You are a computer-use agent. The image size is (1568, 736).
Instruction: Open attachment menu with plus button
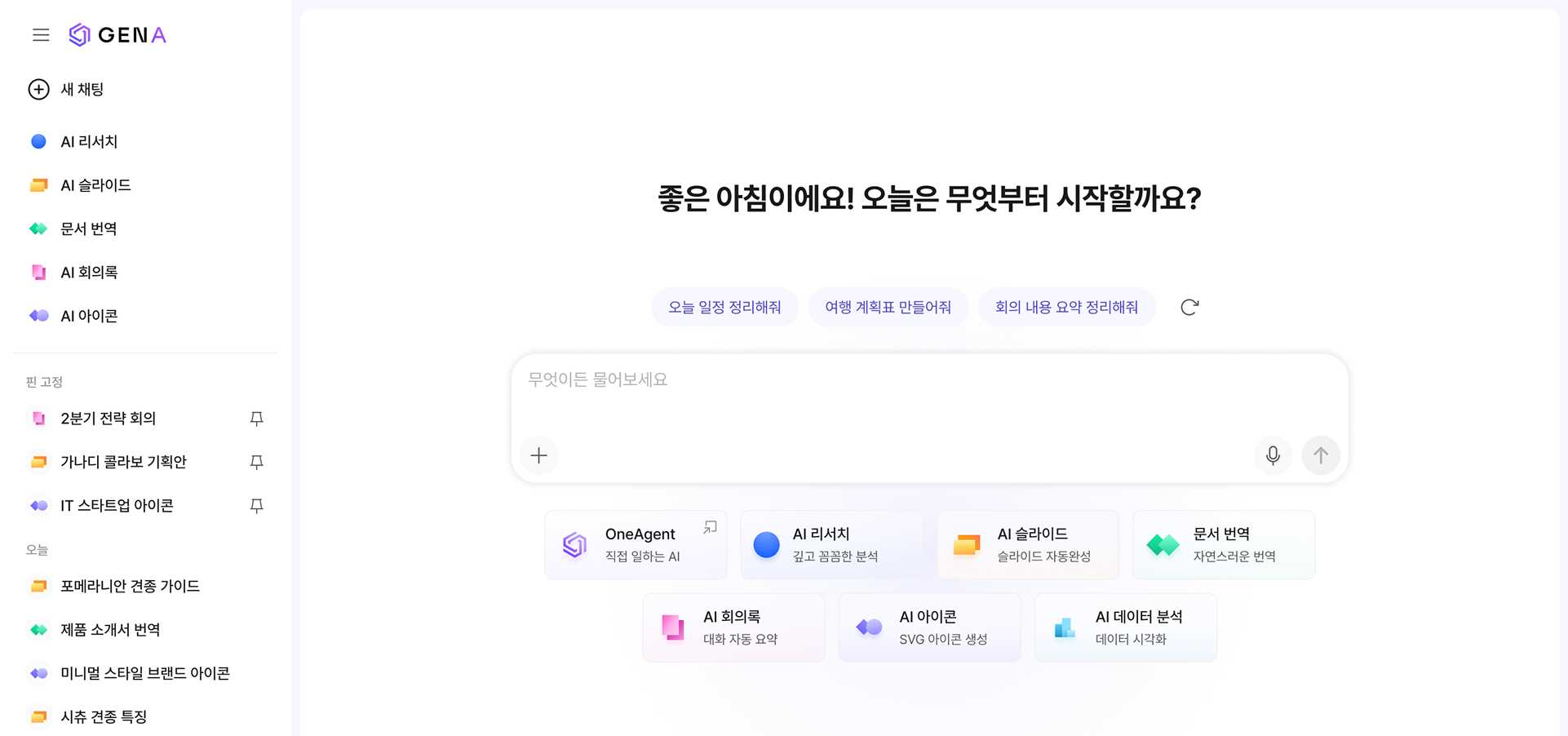[x=539, y=455]
